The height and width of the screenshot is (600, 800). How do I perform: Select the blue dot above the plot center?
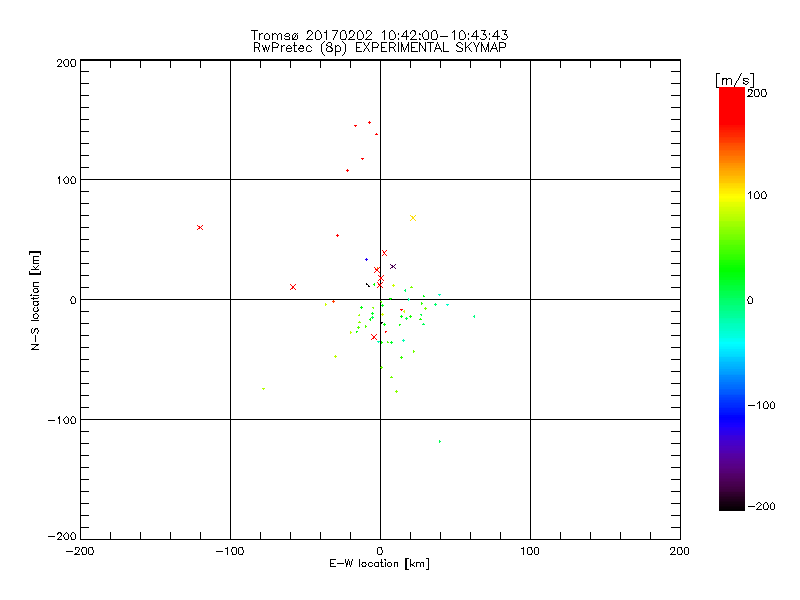[x=366, y=259]
